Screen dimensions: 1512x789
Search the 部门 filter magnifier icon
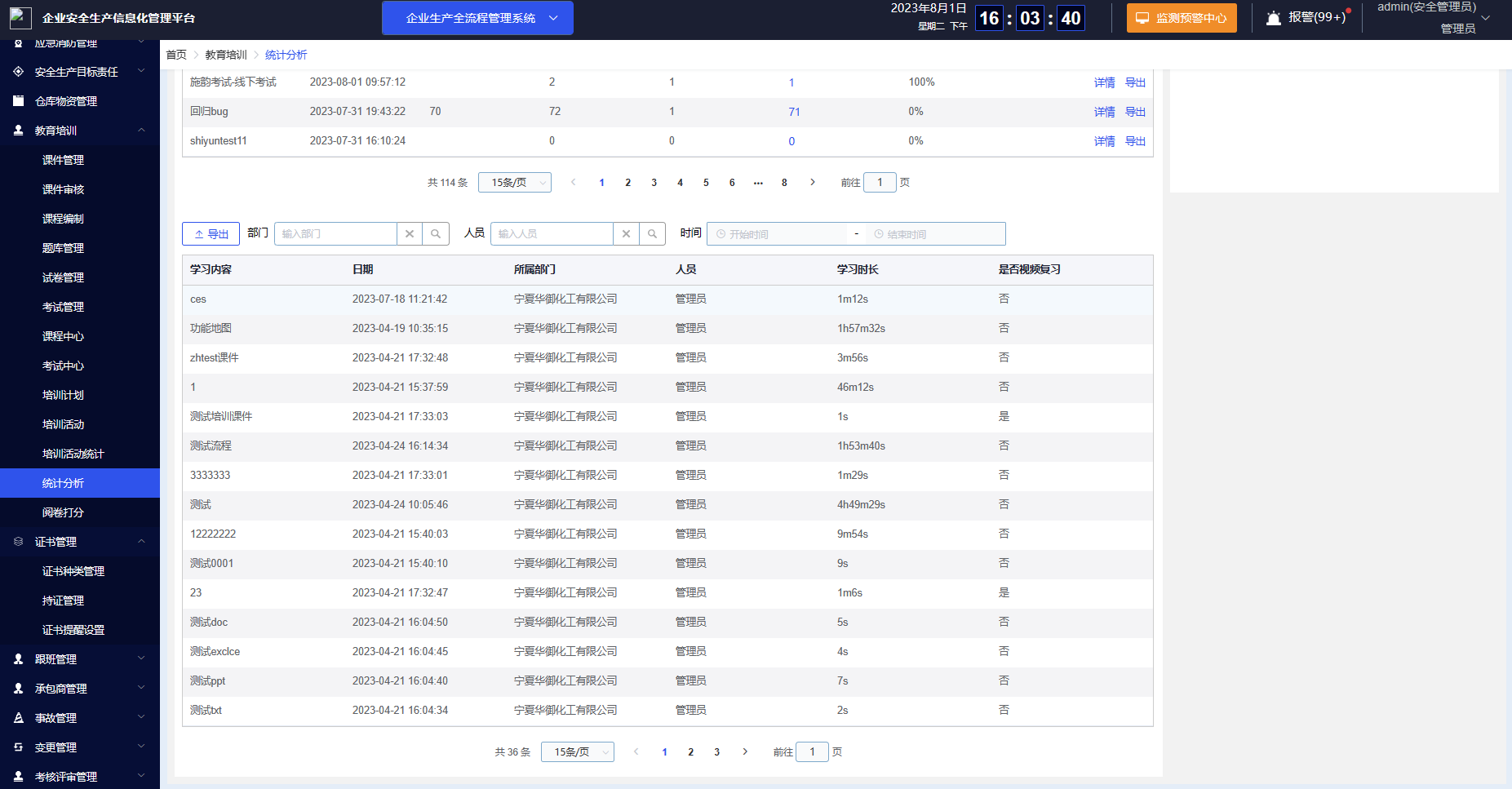coord(436,234)
